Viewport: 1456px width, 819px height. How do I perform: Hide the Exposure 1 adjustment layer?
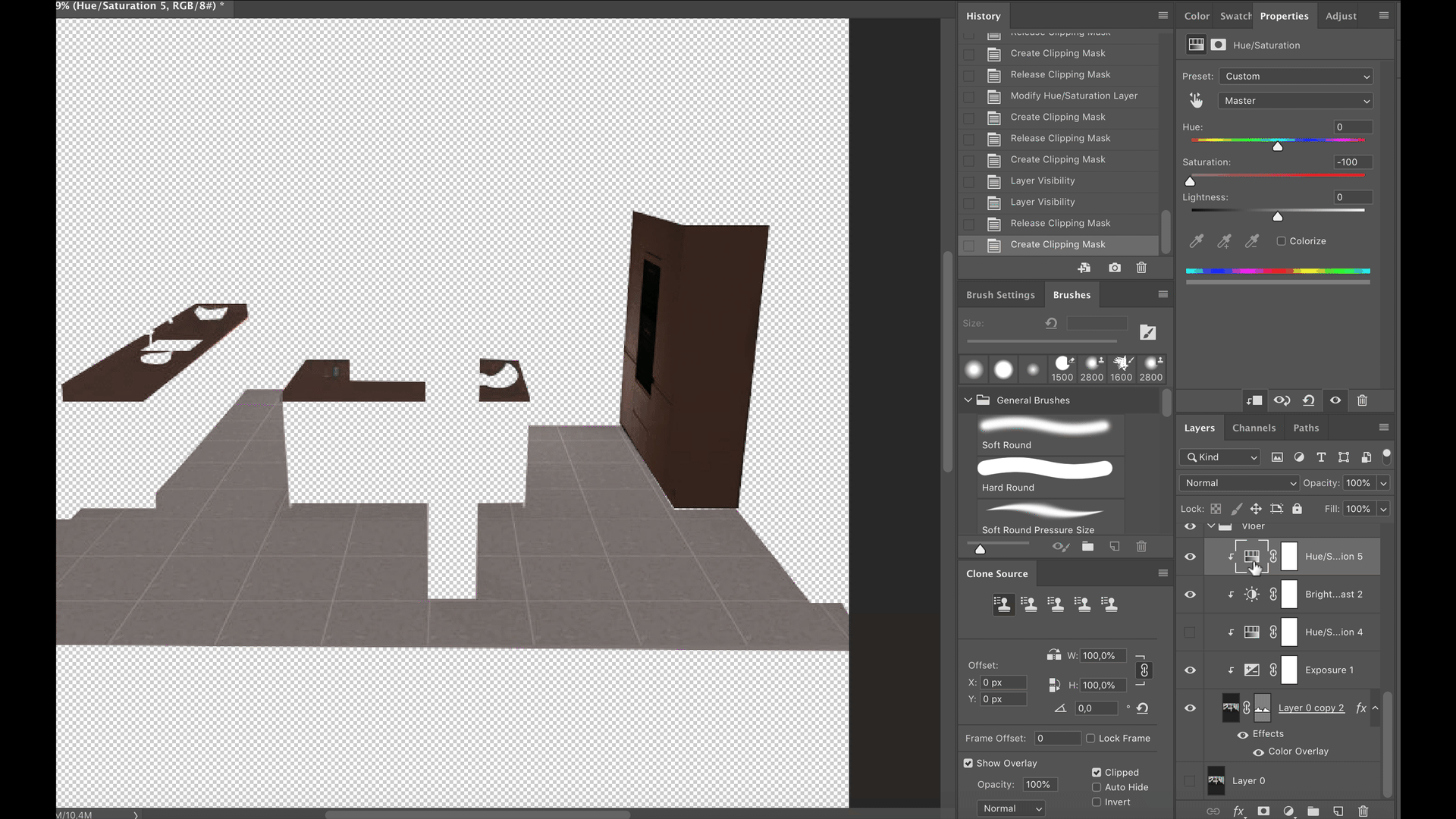click(1190, 670)
